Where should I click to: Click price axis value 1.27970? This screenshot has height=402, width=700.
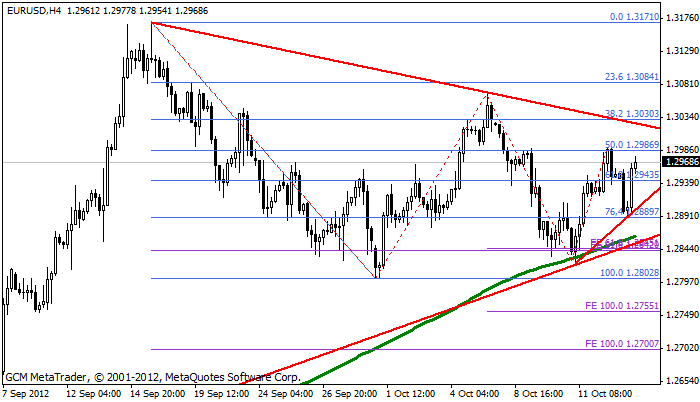(x=682, y=282)
